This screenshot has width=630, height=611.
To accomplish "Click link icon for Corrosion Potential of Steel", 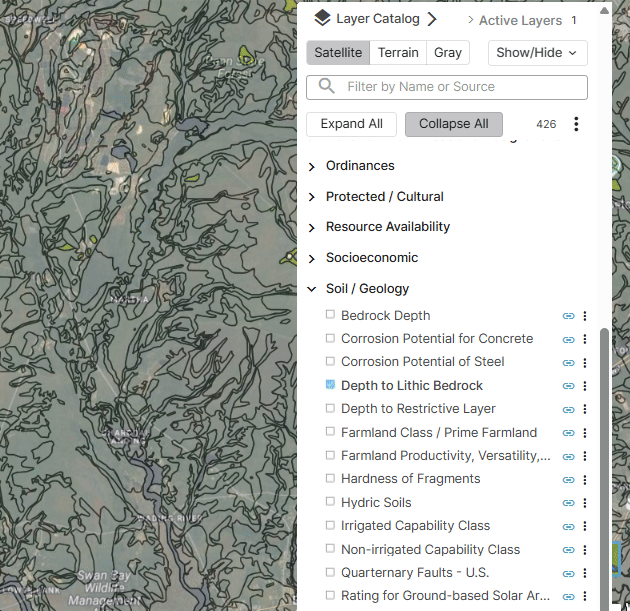I will tap(569, 363).
